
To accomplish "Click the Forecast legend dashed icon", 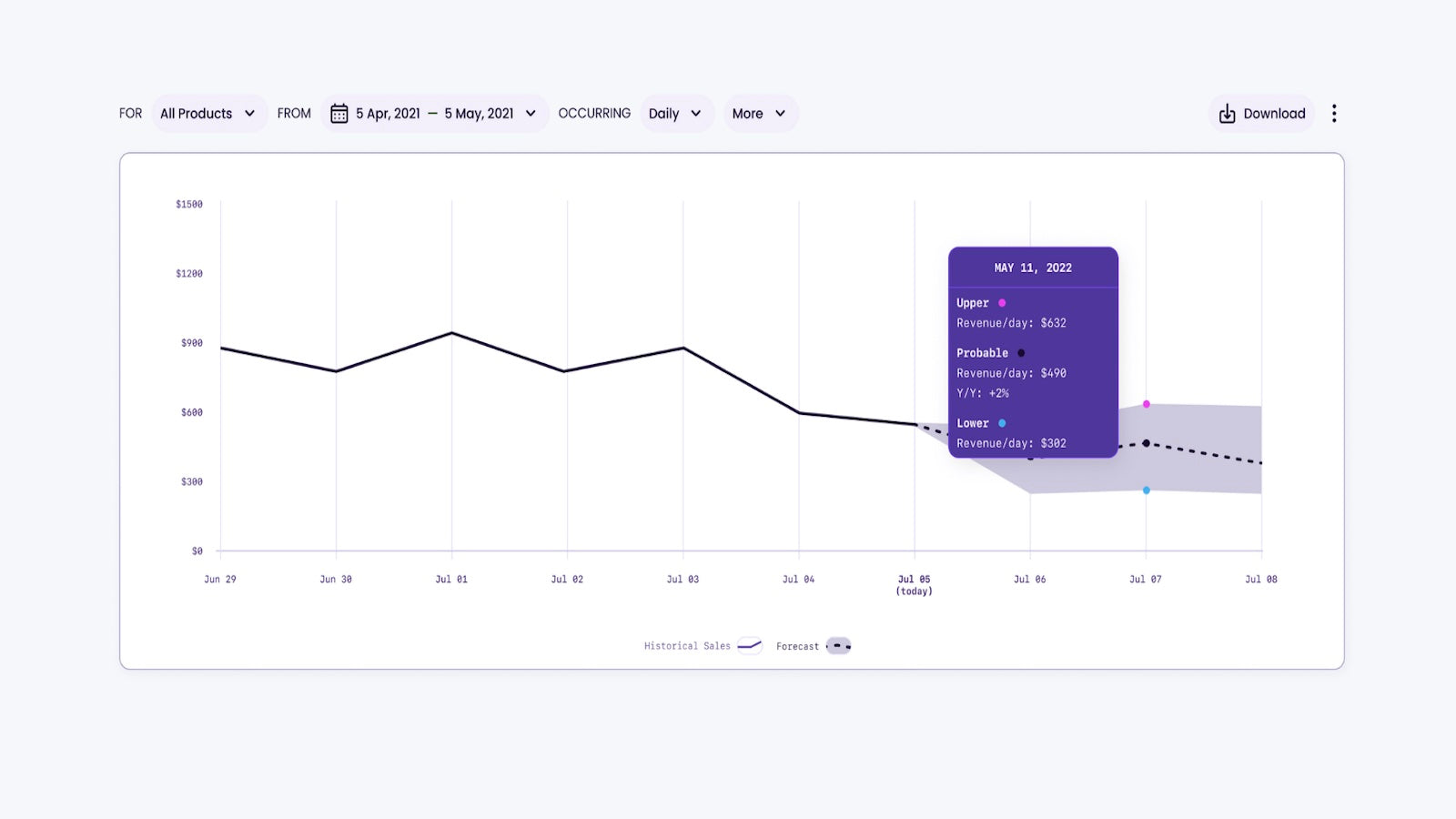I will [x=839, y=646].
